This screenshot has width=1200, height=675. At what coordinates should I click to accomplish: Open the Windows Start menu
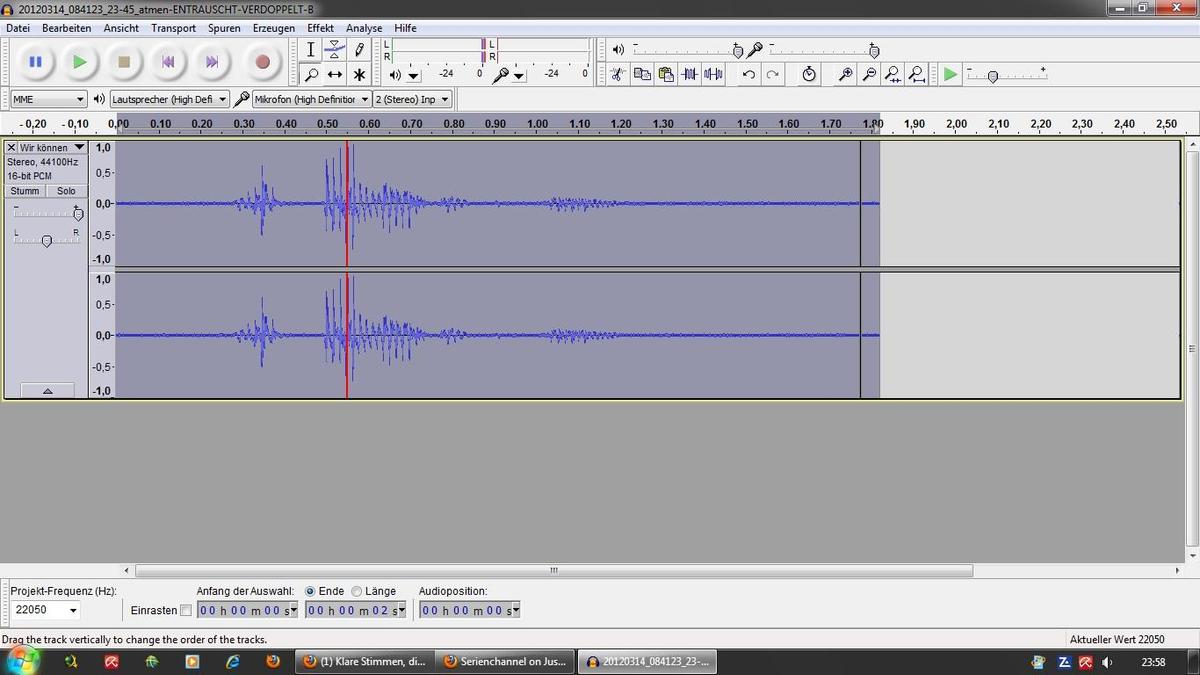tap(22, 661)
